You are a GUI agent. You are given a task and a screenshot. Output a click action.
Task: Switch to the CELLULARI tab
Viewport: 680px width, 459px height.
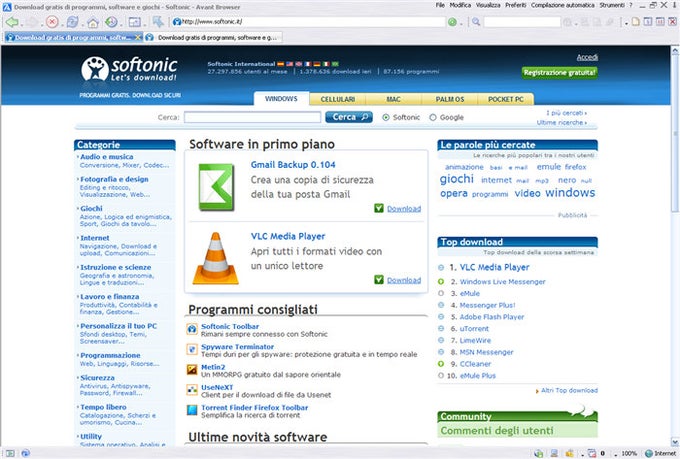(338, 99)
